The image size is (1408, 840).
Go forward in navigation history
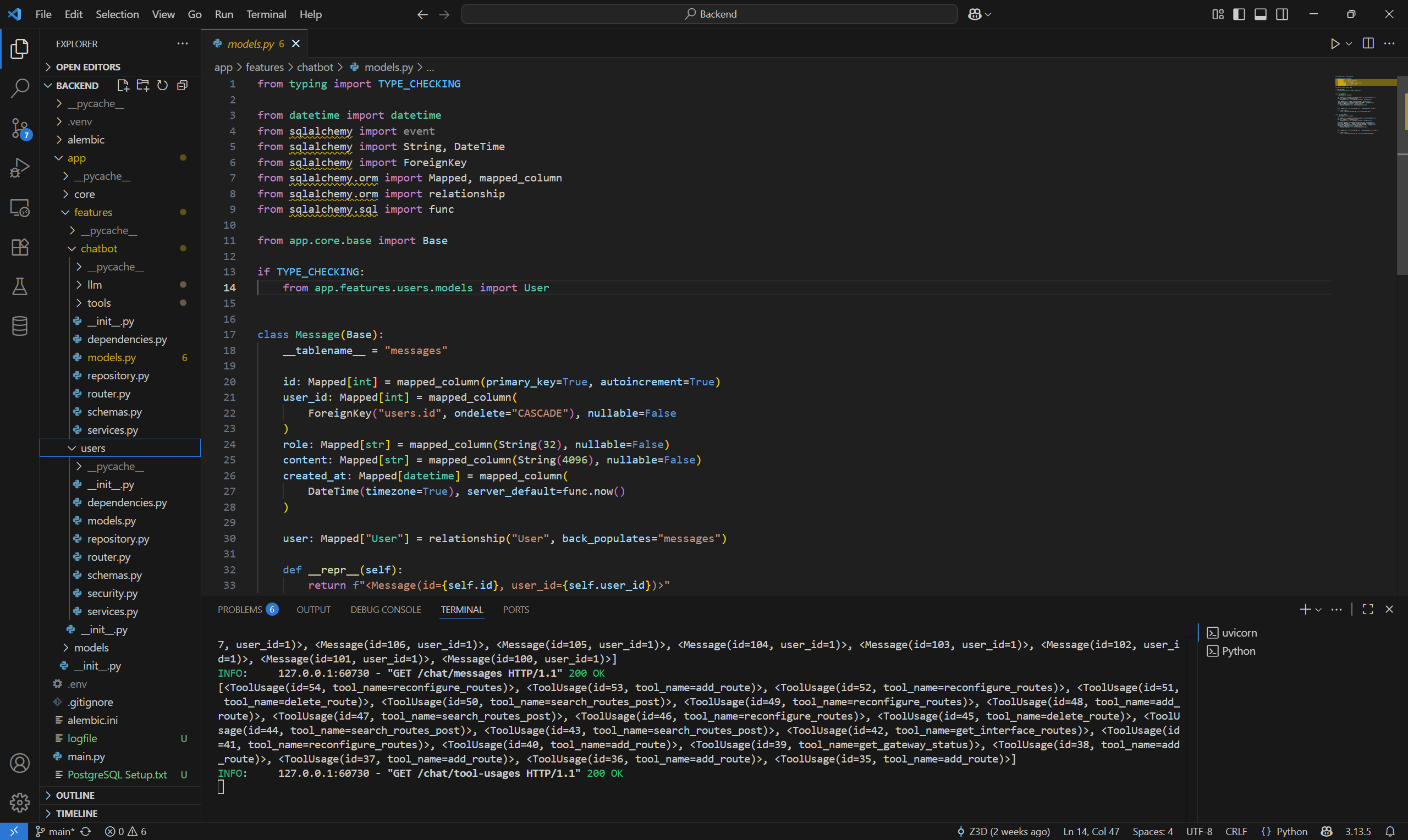[444, 14]
